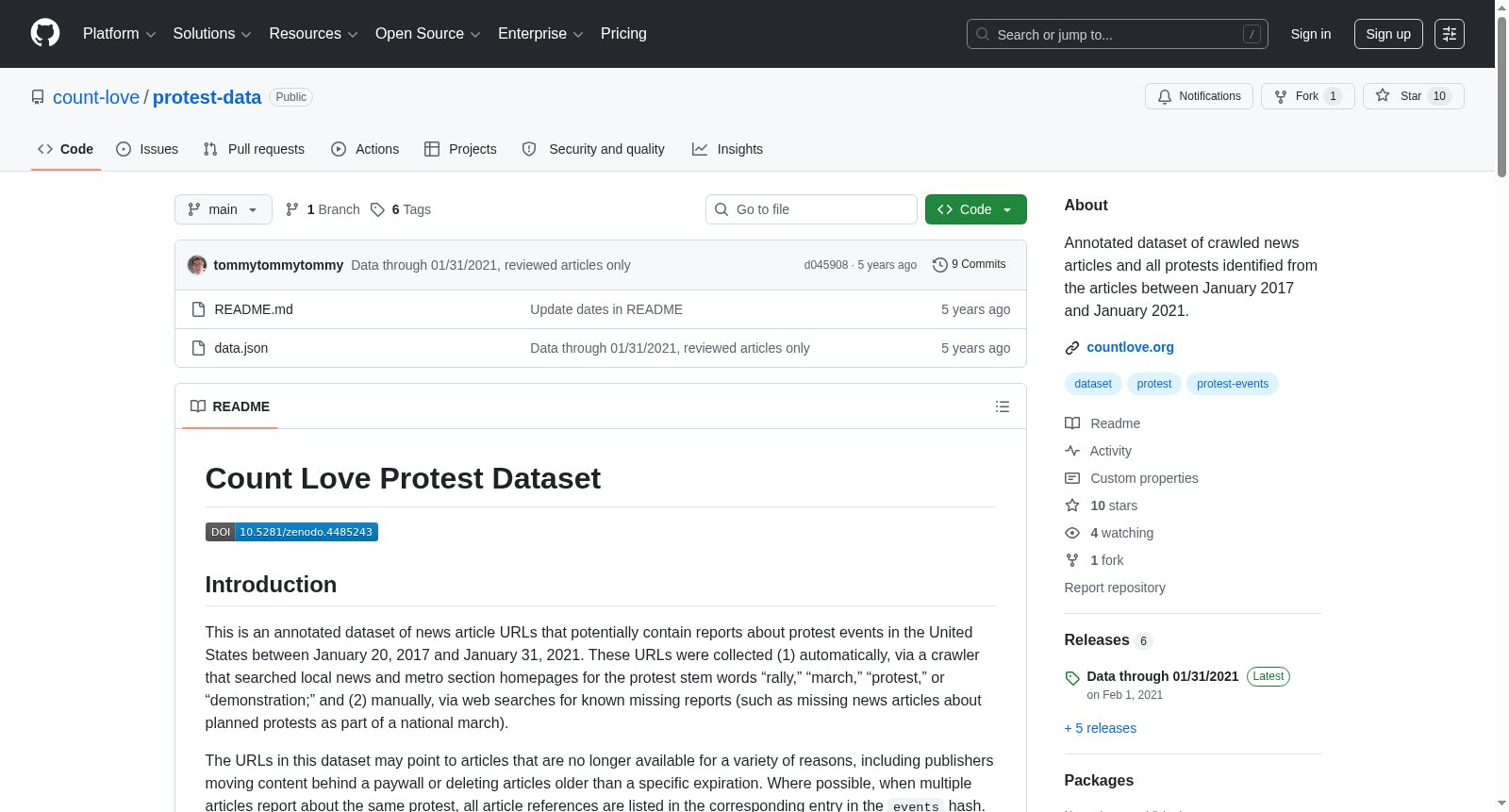1509x812 pixels.
Task: Click the DOI 10.5281/zenodo.4485243 badge
Action: pos(291,532)
